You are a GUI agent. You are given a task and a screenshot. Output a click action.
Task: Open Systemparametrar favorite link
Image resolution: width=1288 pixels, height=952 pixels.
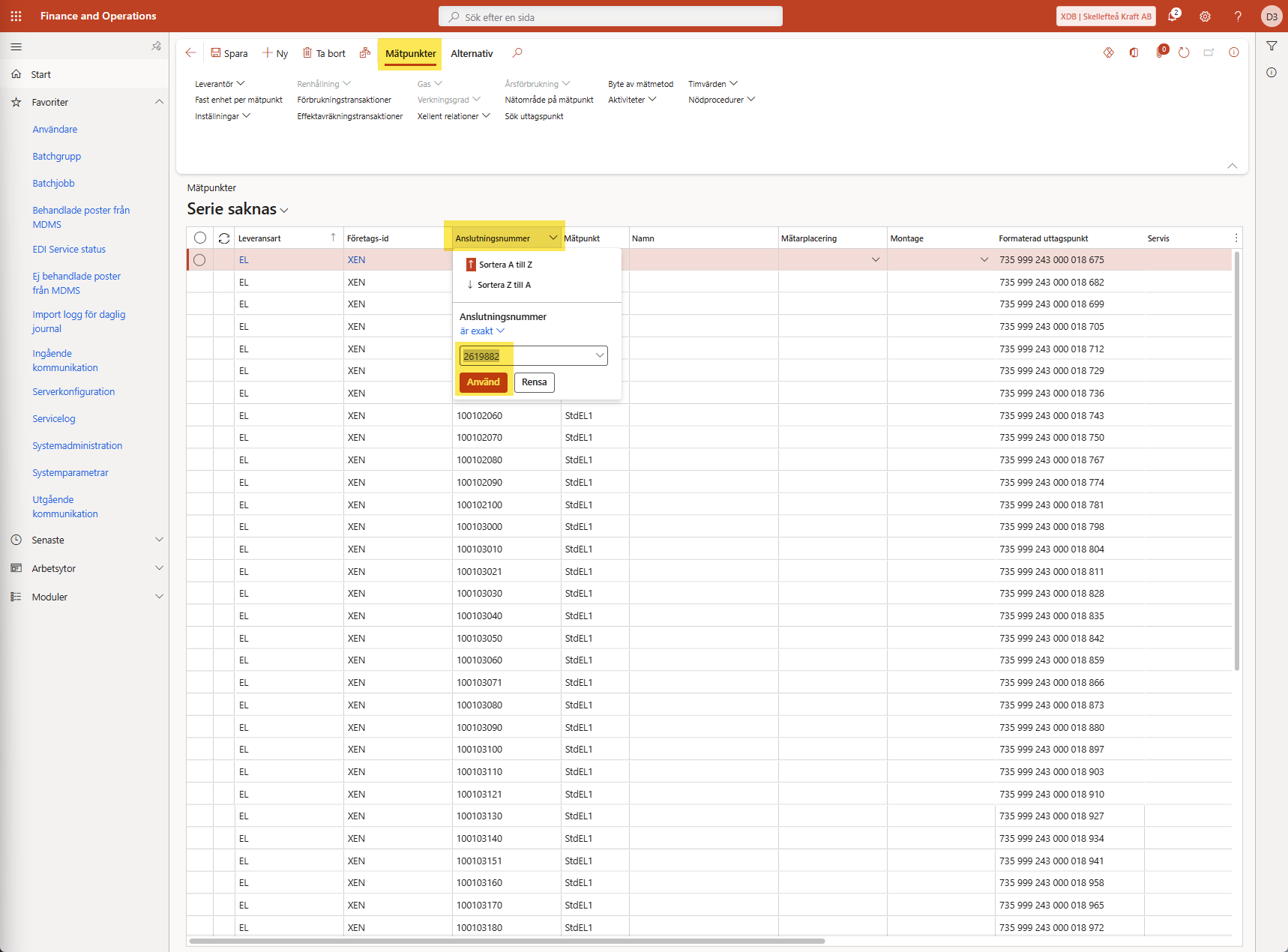(70, 473)
